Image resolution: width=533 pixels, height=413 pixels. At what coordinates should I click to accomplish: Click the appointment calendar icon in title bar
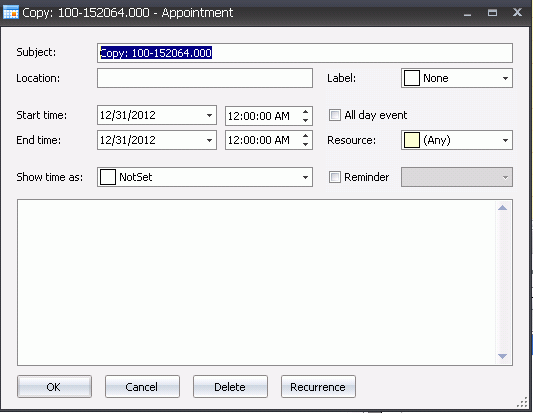[11, 12]
